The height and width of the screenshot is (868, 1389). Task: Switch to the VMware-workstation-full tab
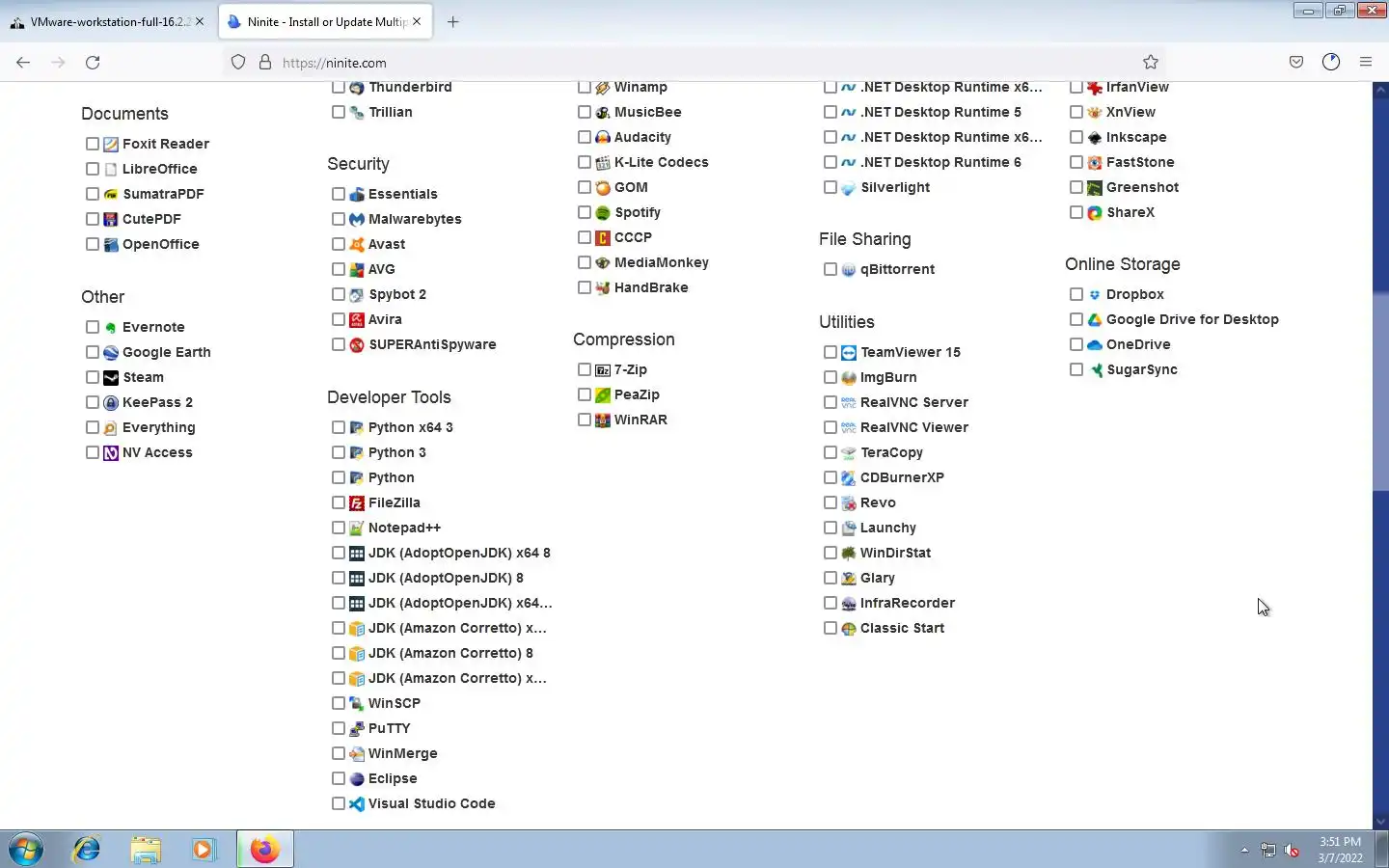tap(107, 21)
